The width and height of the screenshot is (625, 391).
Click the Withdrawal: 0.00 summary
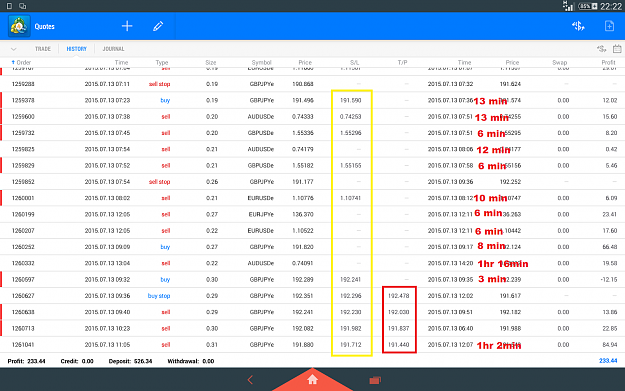[191, 361]
